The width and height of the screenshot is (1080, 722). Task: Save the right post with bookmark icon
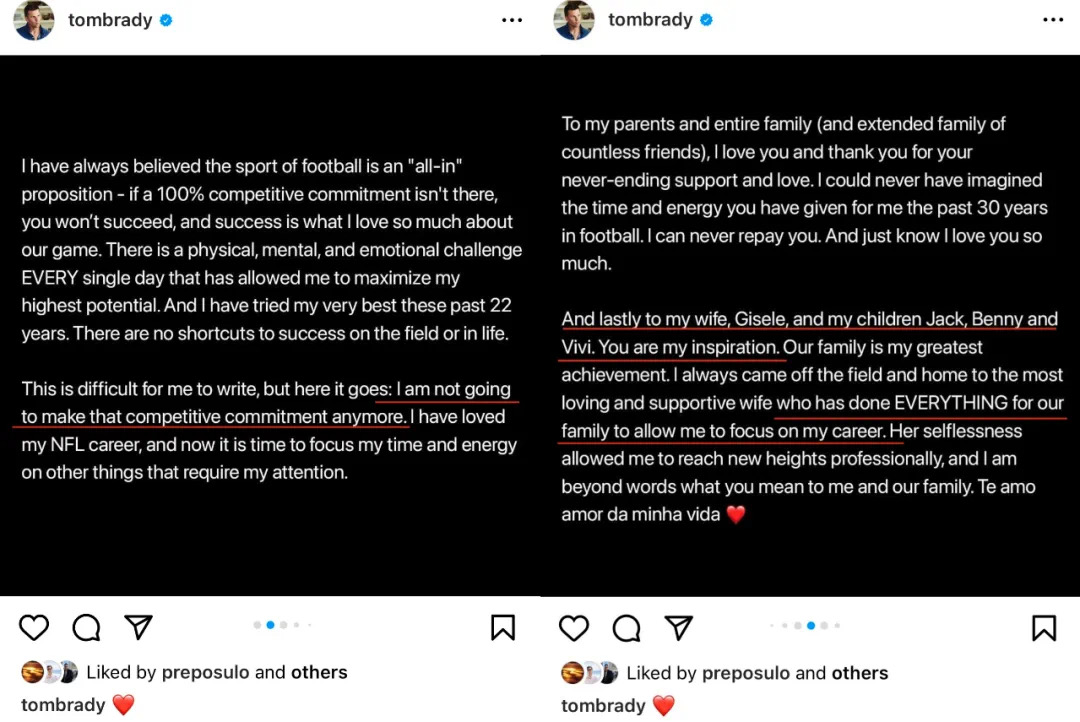tap(1043, 628)
